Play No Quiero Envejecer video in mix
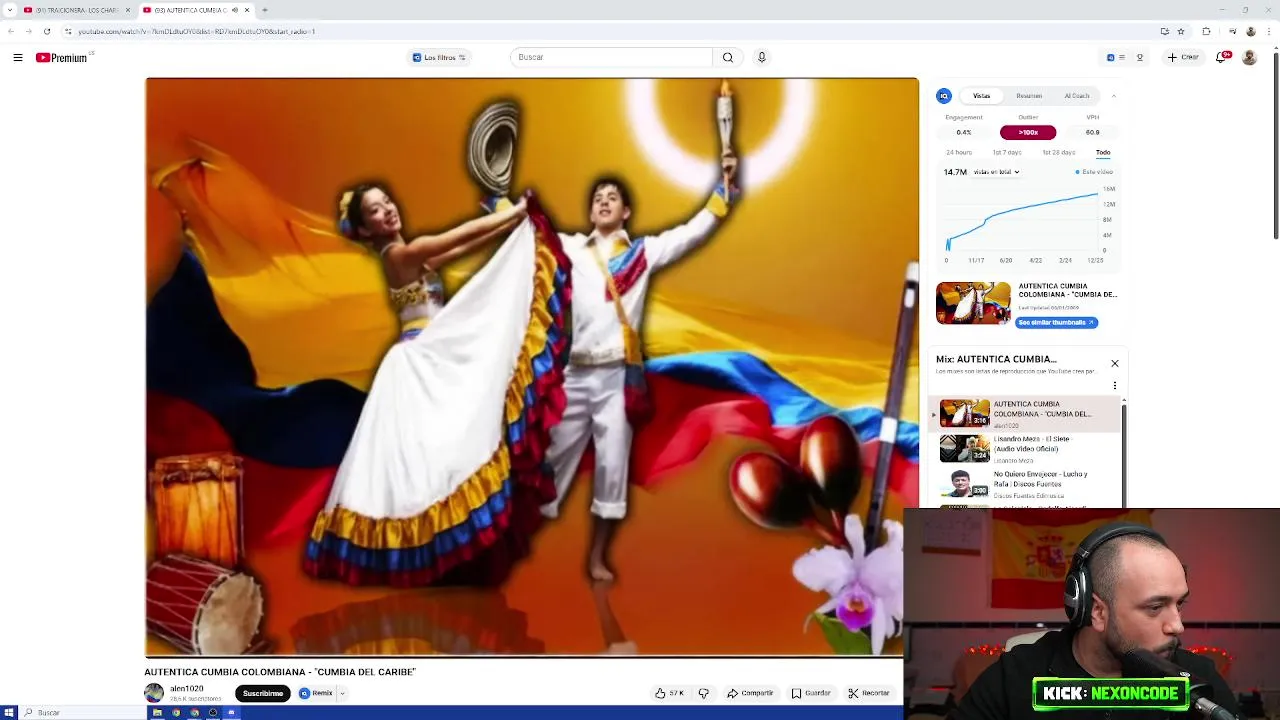This screenshot has width=1280, height=720. click(x=1025, y=484)
